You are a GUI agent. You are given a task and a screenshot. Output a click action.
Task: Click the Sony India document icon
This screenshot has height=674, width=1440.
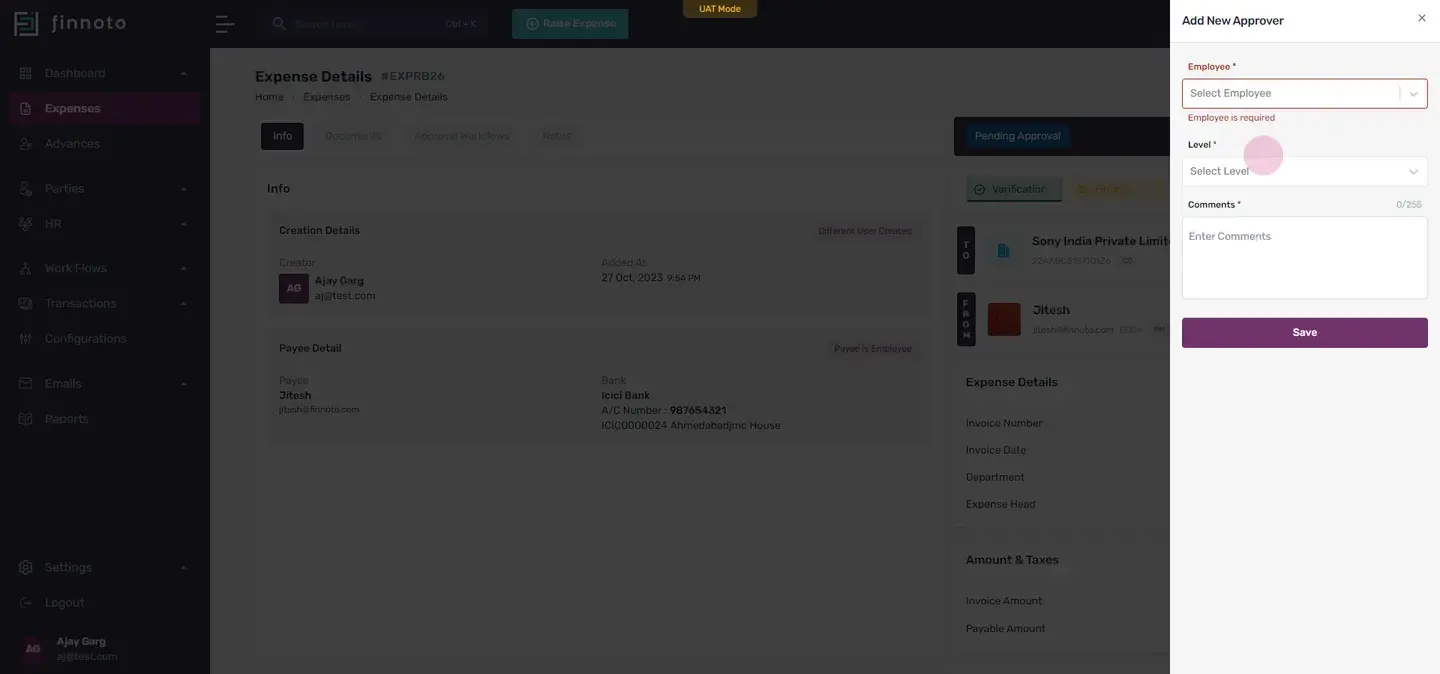(x=1003, y=250)
